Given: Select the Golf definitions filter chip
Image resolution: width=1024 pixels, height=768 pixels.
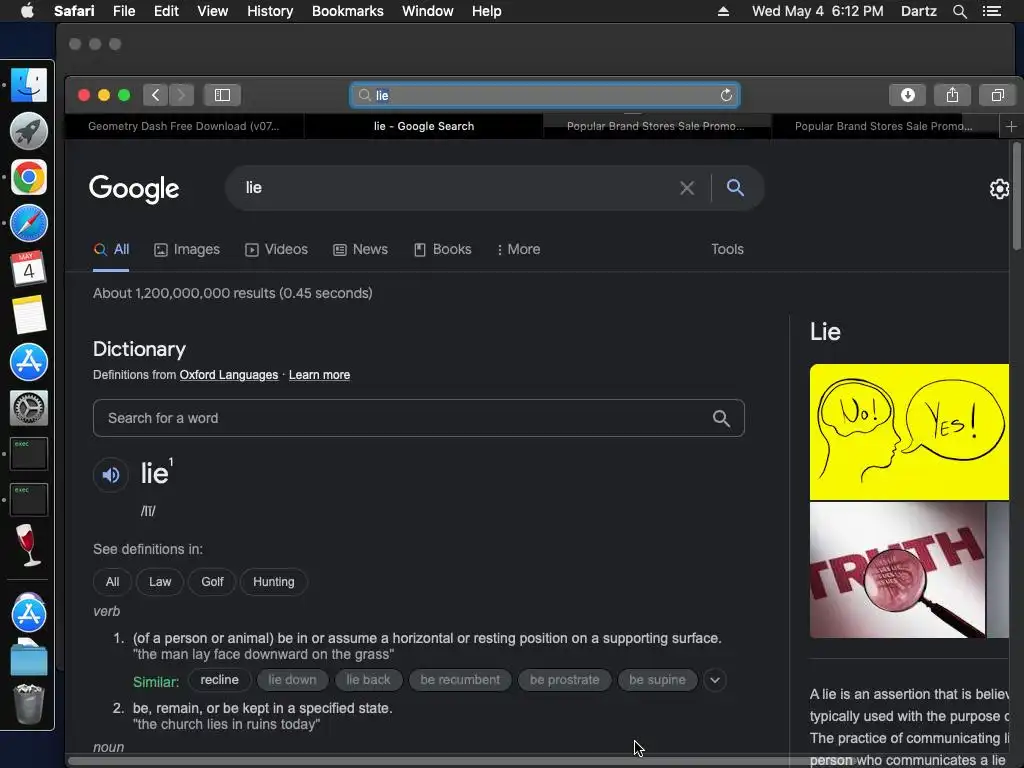Looking at the screenshot, I should tap(212, 582).
